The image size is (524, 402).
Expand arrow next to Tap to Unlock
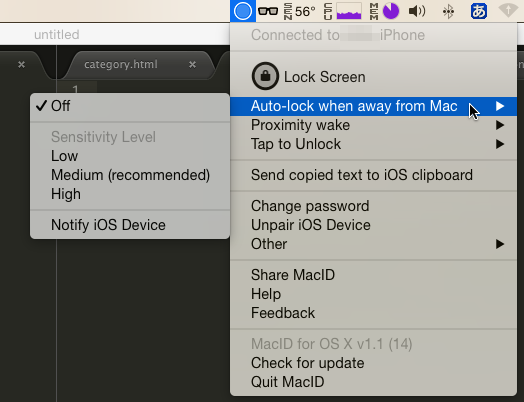(500, 144)
